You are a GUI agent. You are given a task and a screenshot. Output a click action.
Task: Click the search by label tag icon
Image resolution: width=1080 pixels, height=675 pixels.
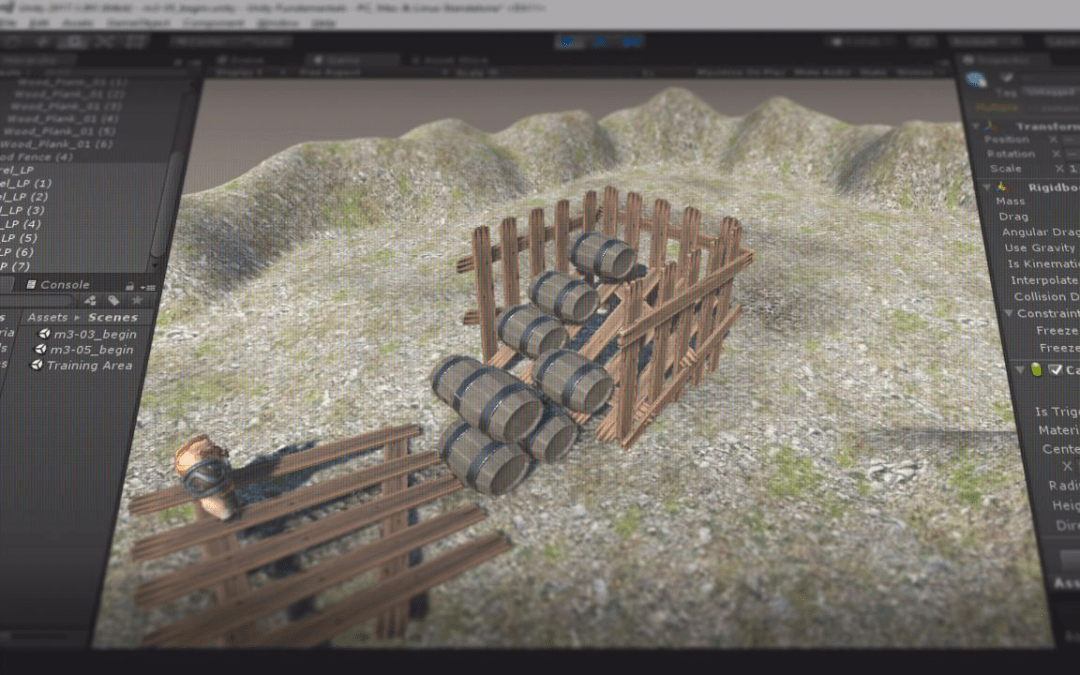[114, 300]
